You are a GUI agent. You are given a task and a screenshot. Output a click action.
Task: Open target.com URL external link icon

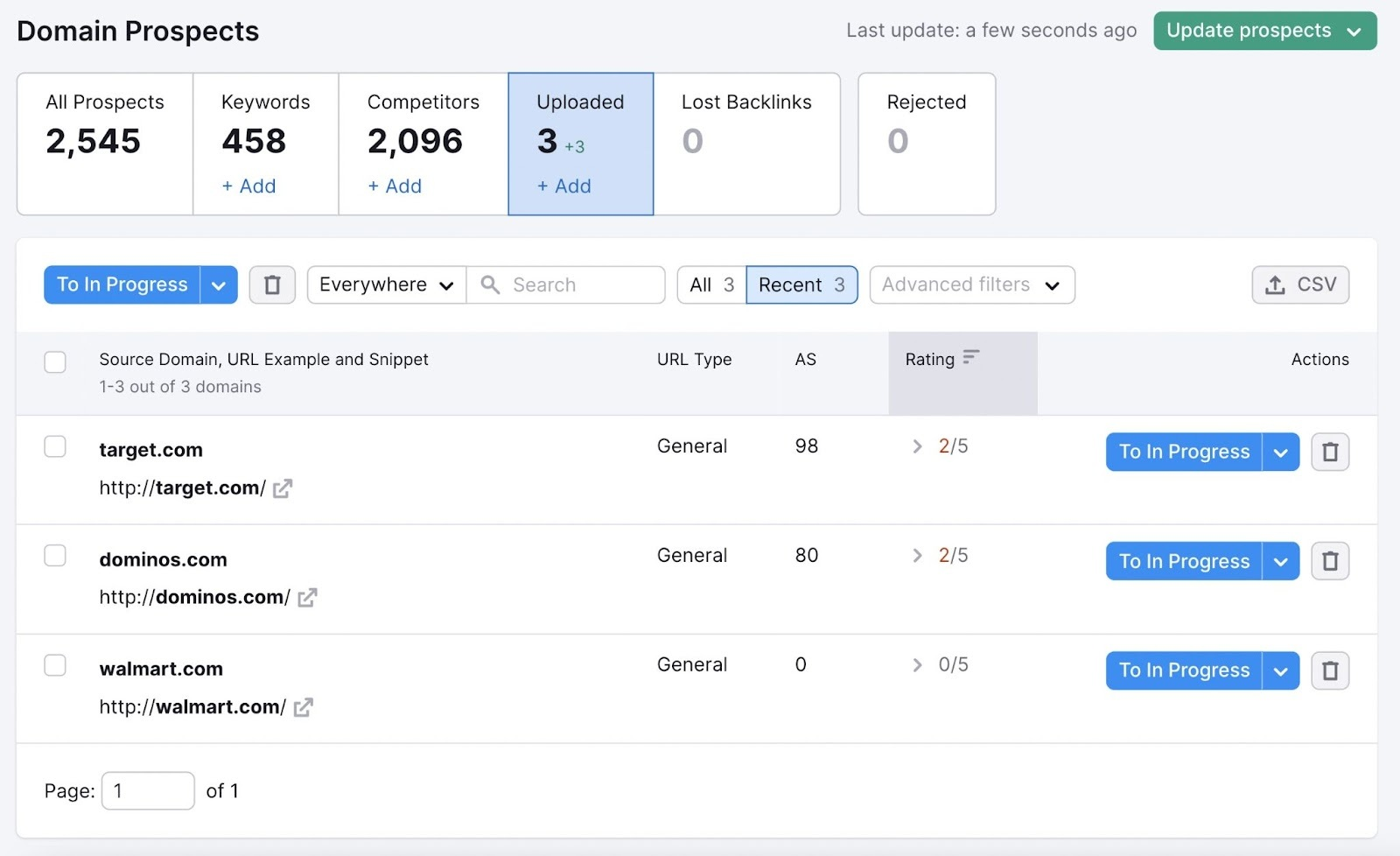(x=283, y=488)
